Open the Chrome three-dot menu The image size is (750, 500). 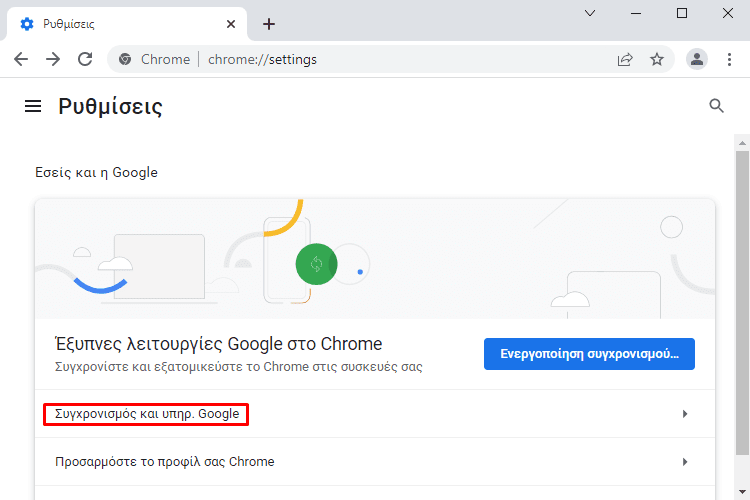pos(729,59)
